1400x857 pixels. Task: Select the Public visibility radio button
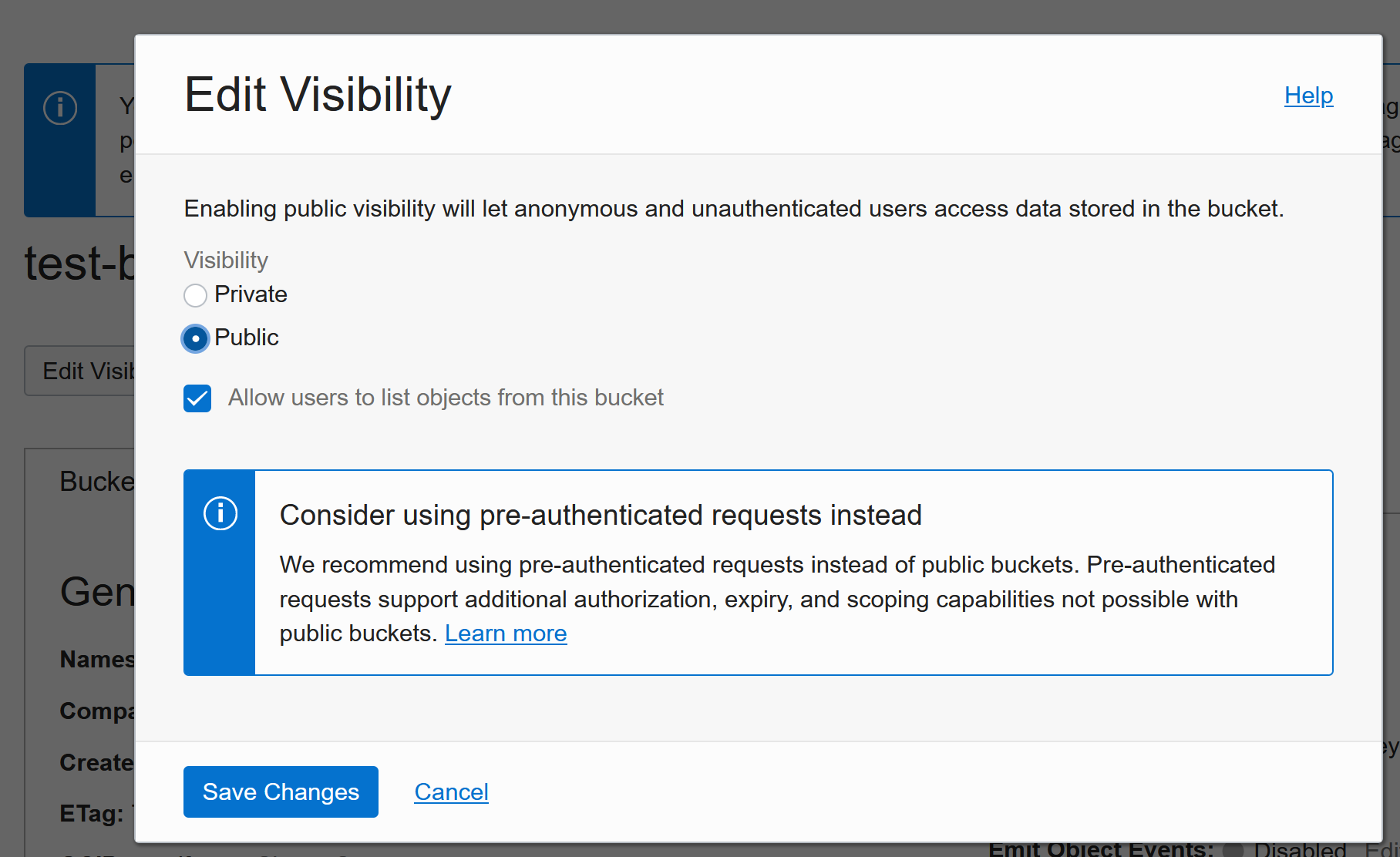tap(195, 338)
